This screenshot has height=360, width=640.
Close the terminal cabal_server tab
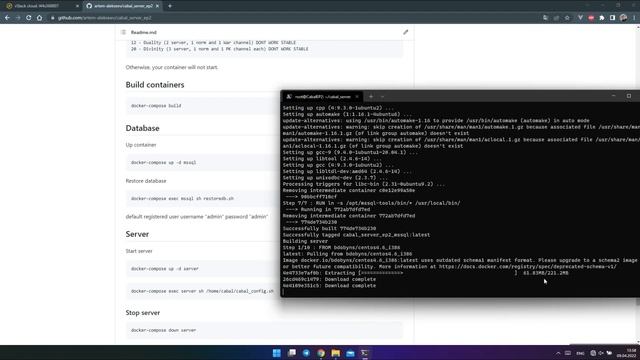pyautogui.click(x=357, y=97)
